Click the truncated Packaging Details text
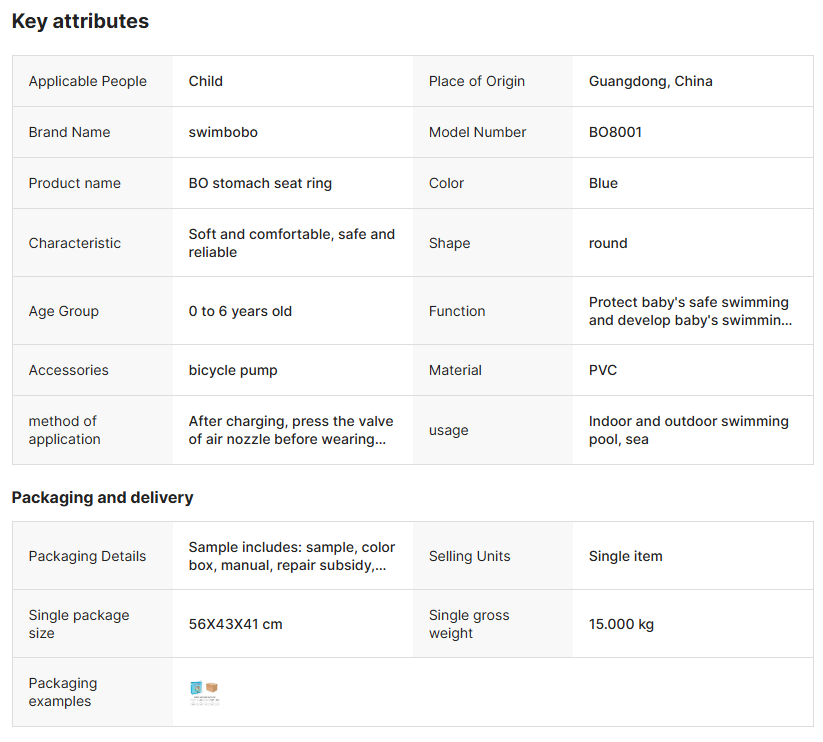The image size is (823, 742). [x=291, y=556]
